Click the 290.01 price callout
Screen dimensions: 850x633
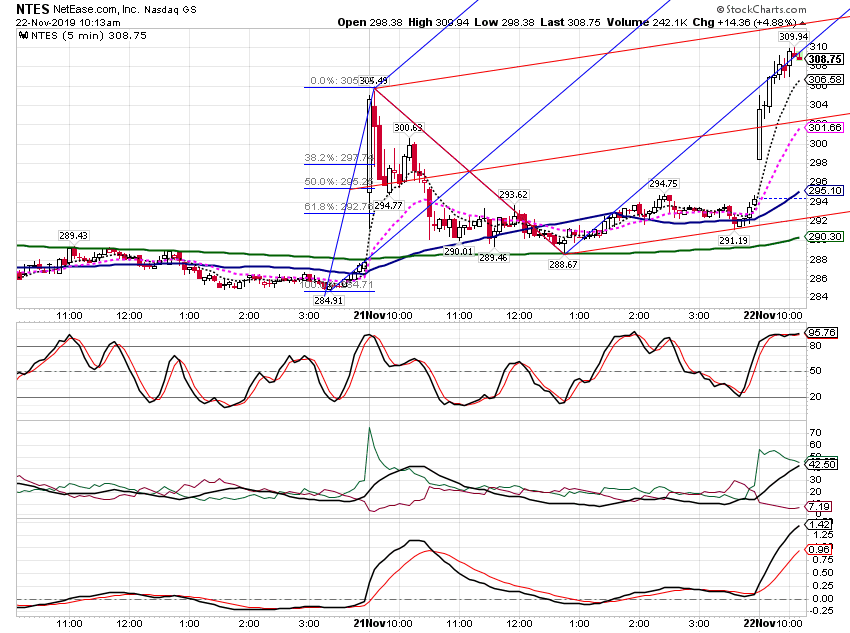(458, 251)
